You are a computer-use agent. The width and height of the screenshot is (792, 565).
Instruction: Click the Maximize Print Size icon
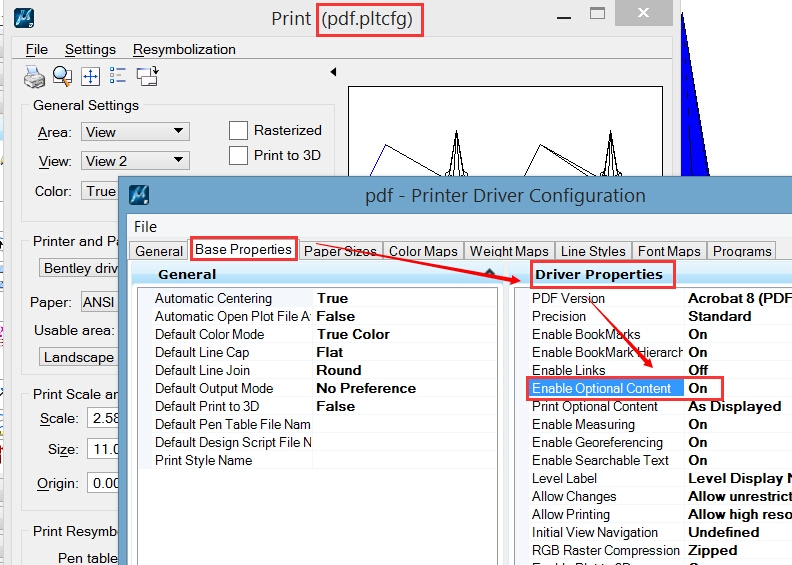click(90, 76)
